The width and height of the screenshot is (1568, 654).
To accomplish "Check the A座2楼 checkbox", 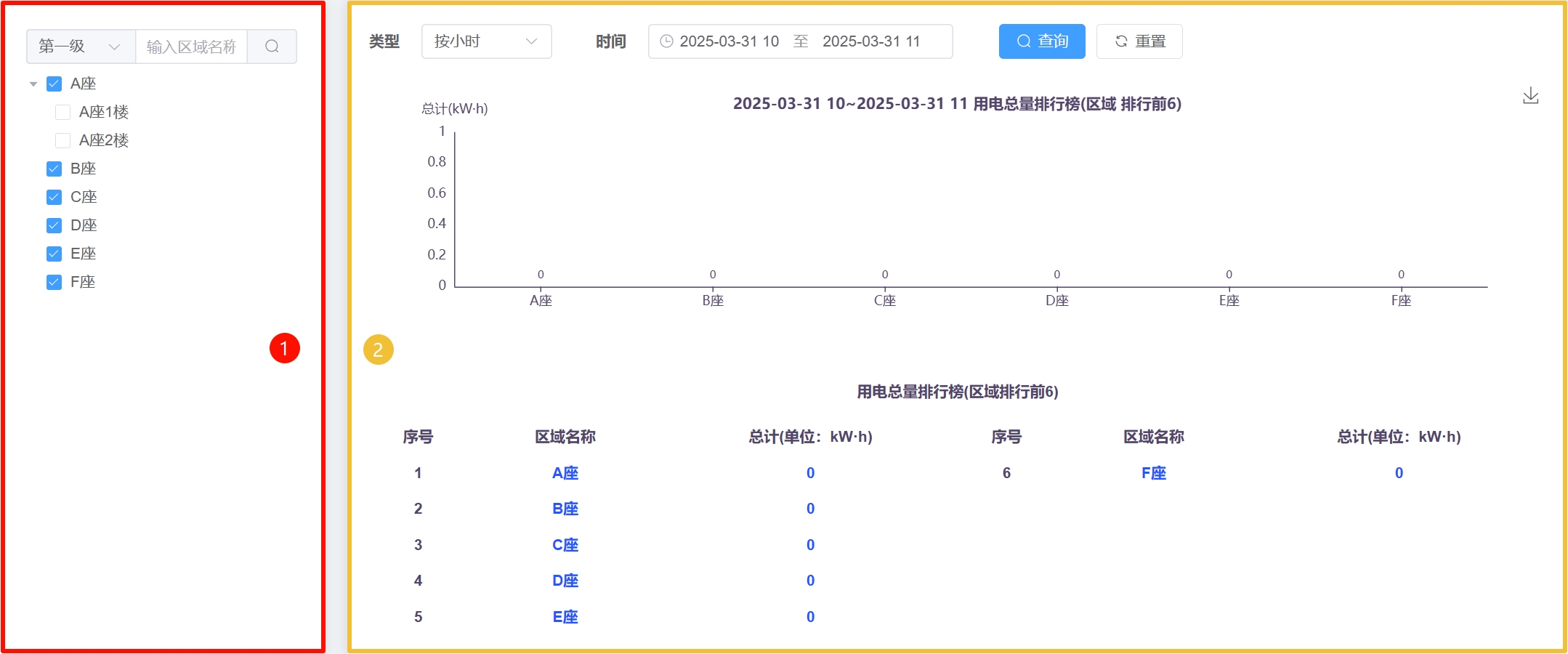I will pyautogui.click(x=63, y=141).
